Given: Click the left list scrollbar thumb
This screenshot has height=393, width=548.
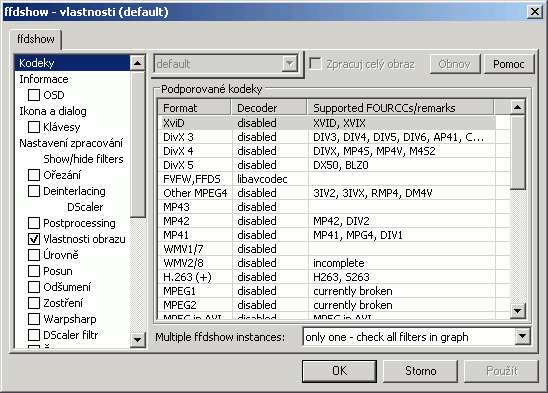Looking at the screenshot, I should [x=138, y=145].
